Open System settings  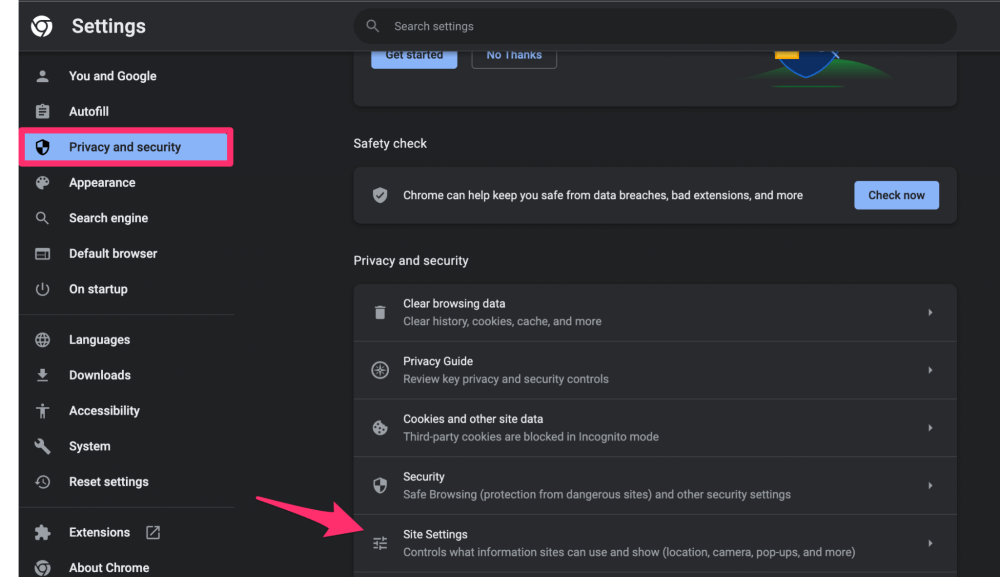[x=89, y=446]
